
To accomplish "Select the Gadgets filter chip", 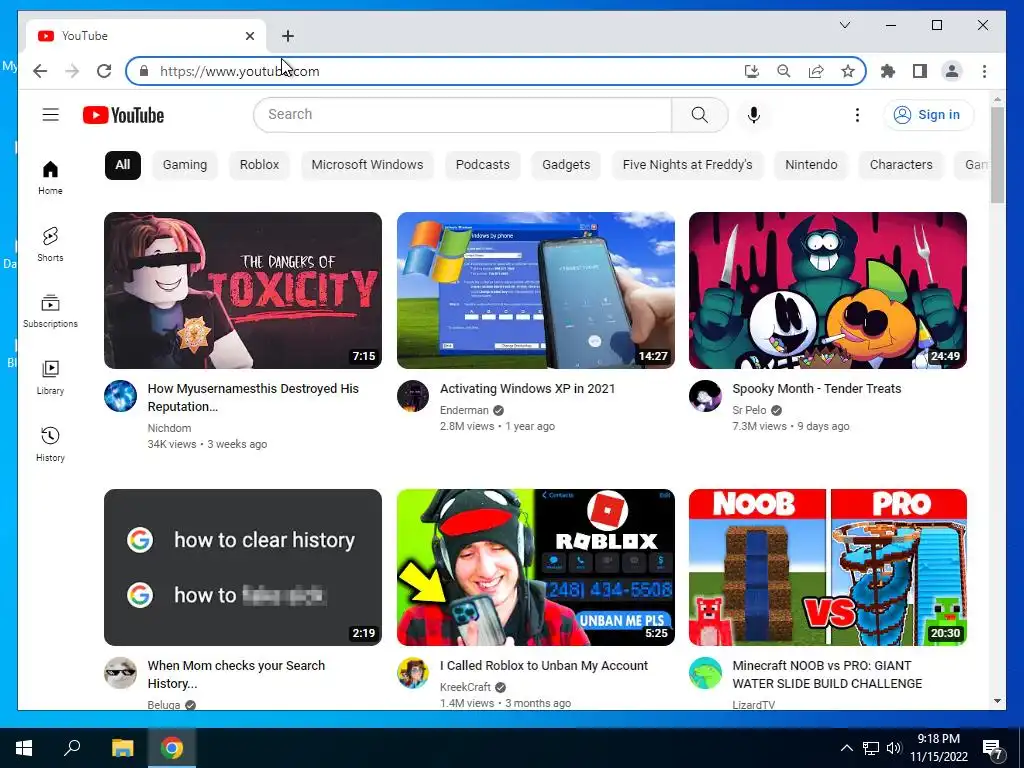I will [566, 165].
